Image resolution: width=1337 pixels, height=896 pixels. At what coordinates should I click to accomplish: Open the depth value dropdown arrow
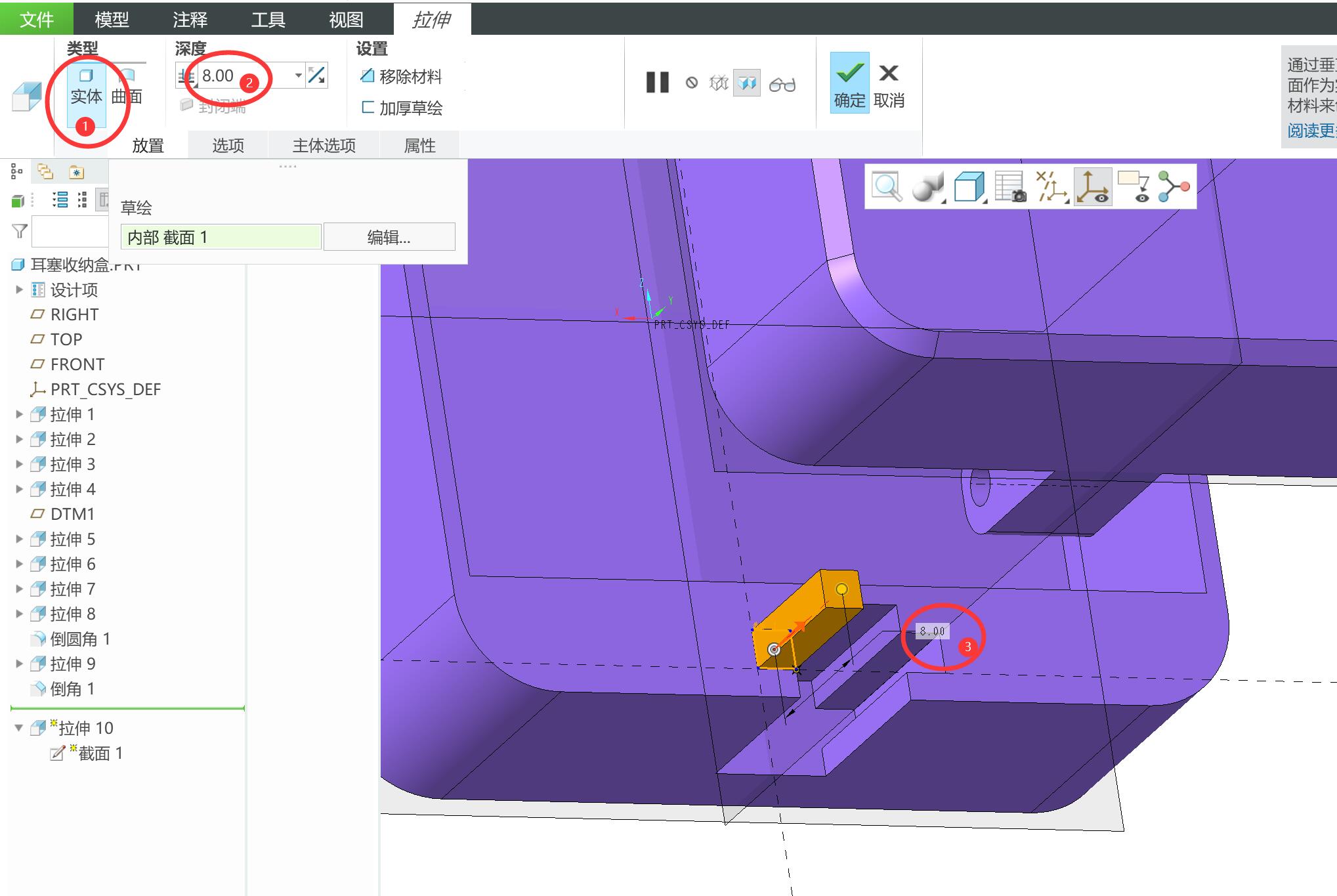pyautogui.click(x=298, y=75)
